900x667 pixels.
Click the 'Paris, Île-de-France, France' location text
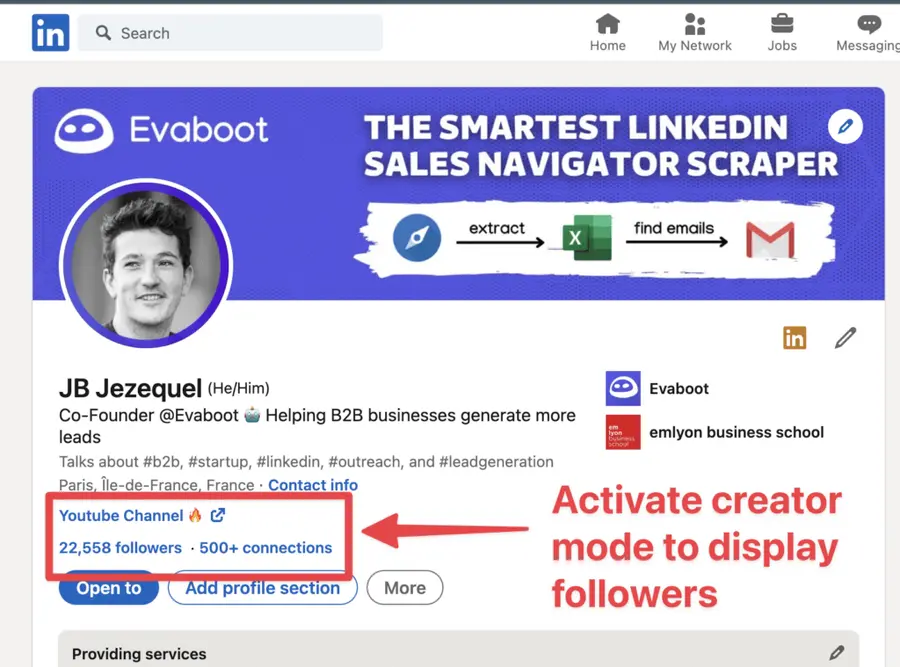click(156, 485)
